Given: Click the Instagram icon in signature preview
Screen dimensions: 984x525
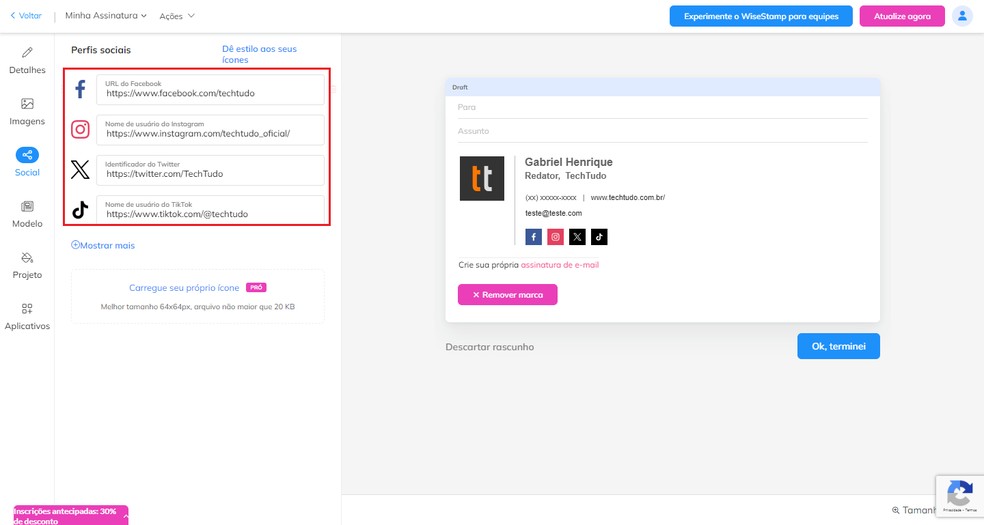Looking at the screenshot, I should click(x=555, y=237).
